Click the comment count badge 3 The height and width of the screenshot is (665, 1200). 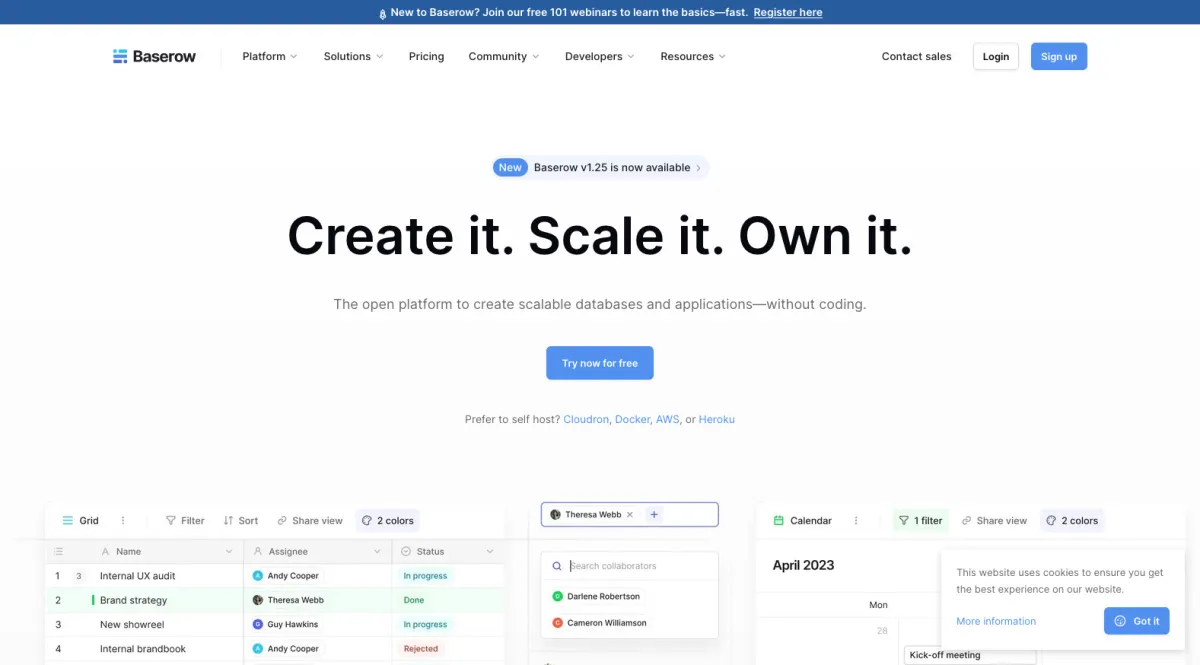pyautogui.click(x=79, y=576)
